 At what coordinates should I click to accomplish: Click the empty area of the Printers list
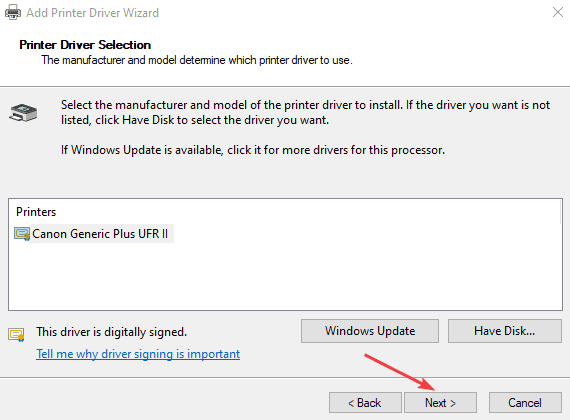tap(285, 276)
